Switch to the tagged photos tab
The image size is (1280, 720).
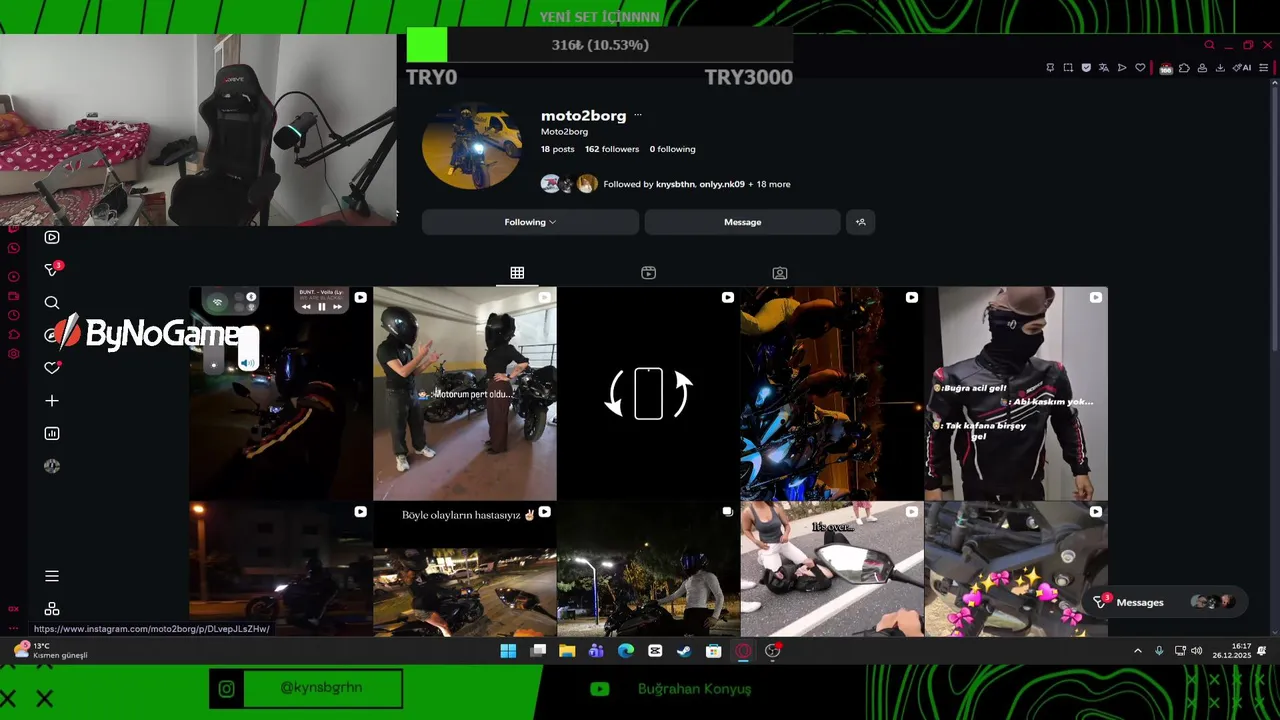(x=780, y=273)
